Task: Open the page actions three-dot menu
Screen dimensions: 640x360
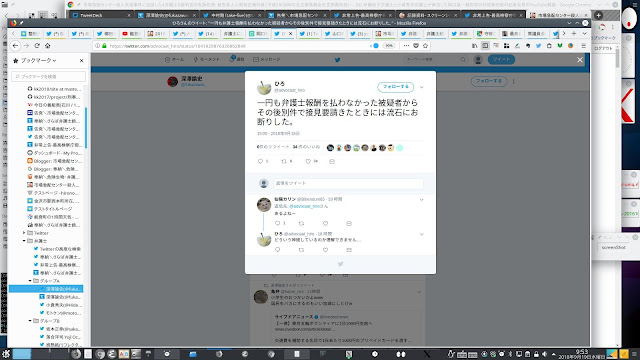Action: pos(406,46)
